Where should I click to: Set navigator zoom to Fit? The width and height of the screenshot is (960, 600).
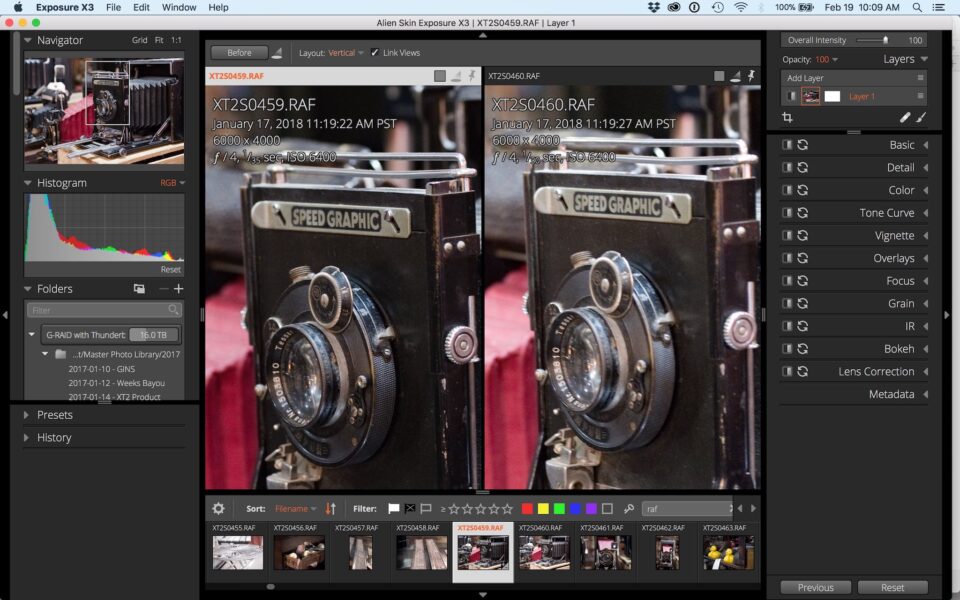[x=159, y=40]
